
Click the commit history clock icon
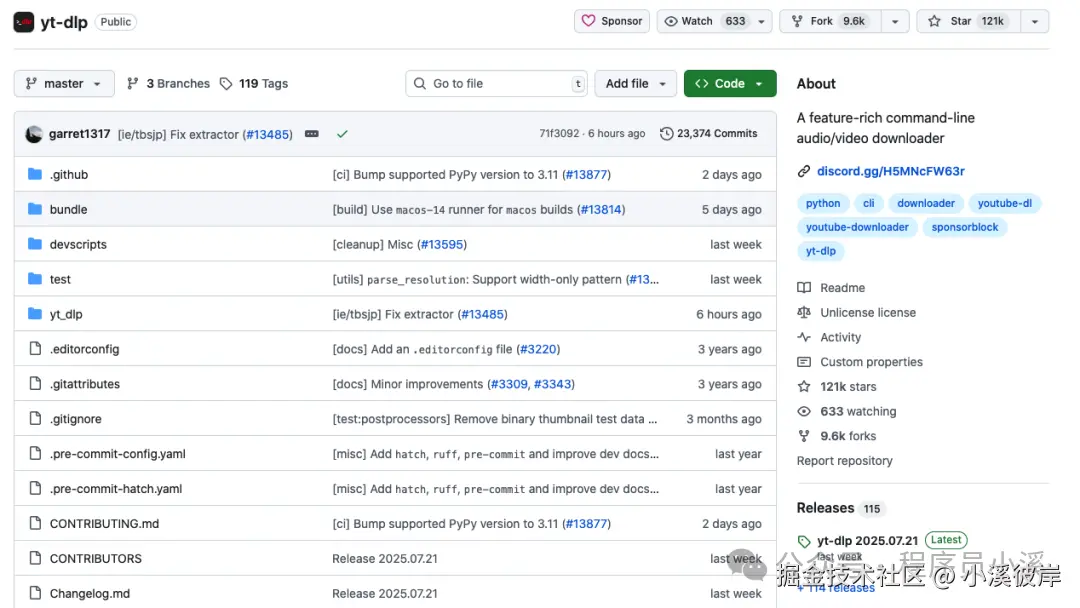pos(667,134)
